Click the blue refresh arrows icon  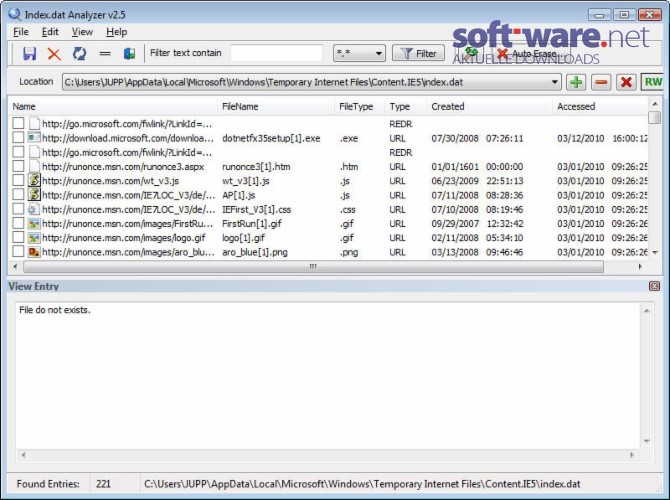coord(79,53)
